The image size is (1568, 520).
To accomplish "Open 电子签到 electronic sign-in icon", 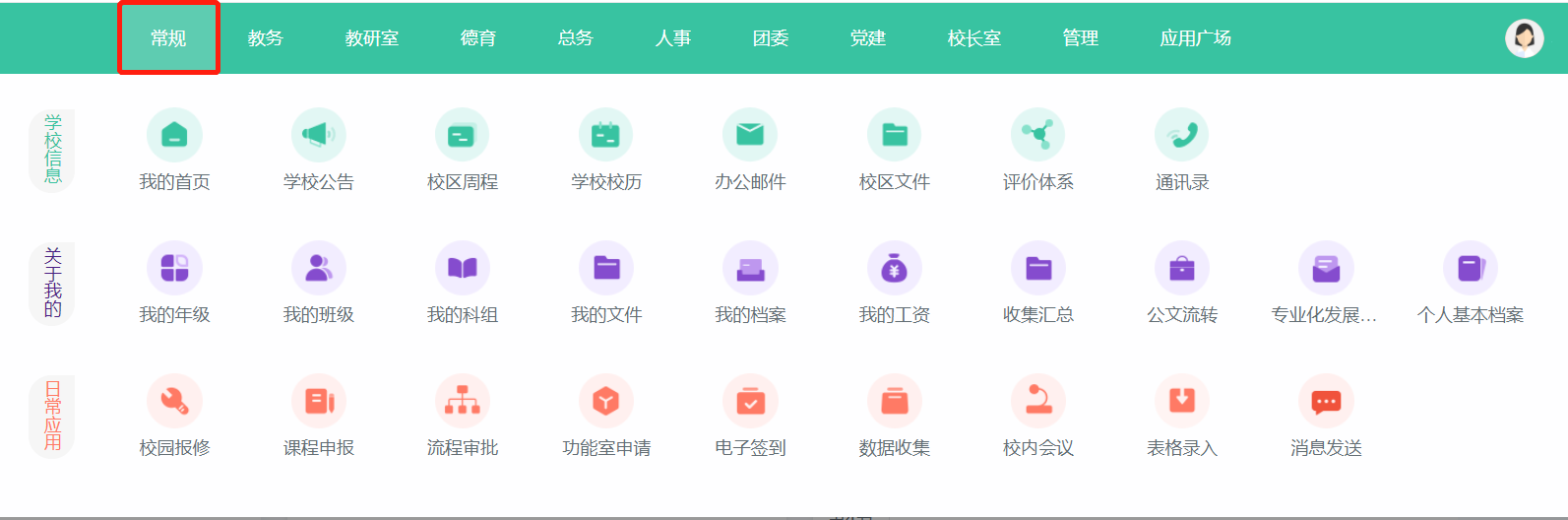I will point(750,401).
